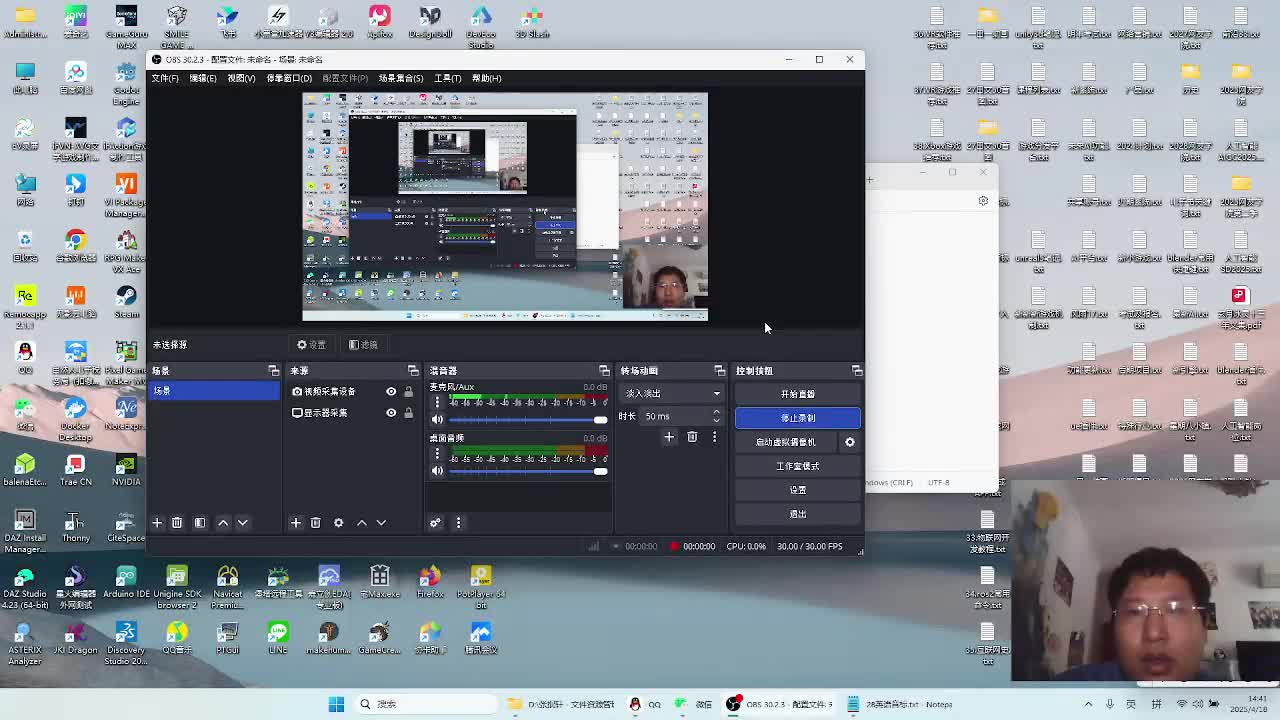This screenshot has height=720, width=1280.
Task: Add a transition with the plus icon
Action: pos(669,437)
